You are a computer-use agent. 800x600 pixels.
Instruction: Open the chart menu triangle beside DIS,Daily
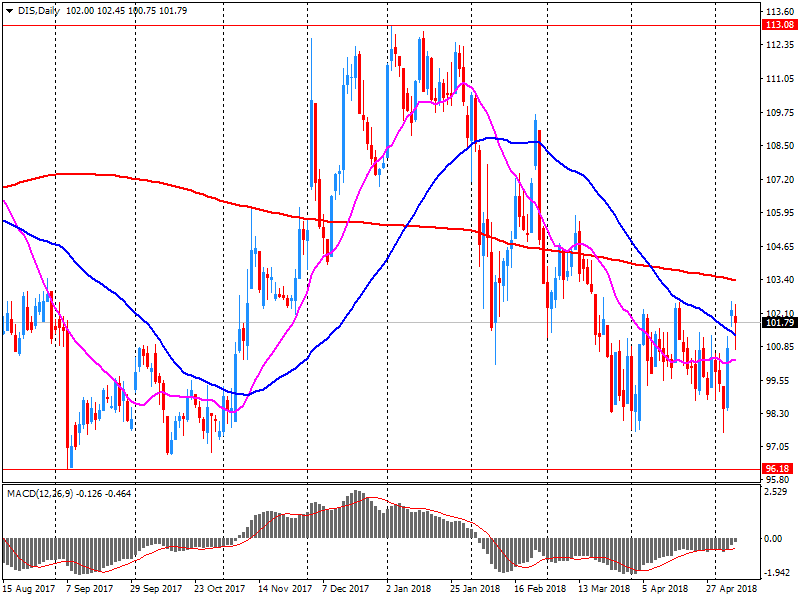(9, 11)
